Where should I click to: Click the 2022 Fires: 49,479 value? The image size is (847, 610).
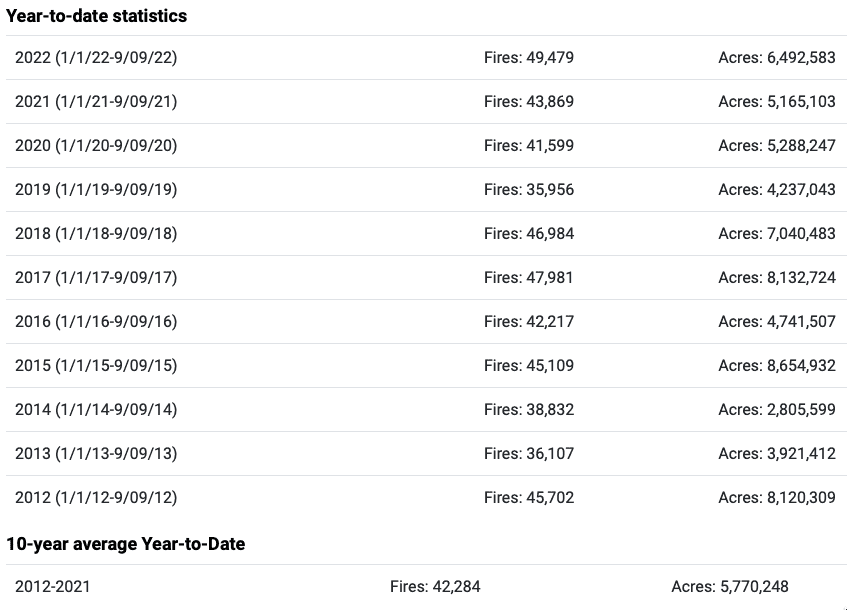(529, 57)
